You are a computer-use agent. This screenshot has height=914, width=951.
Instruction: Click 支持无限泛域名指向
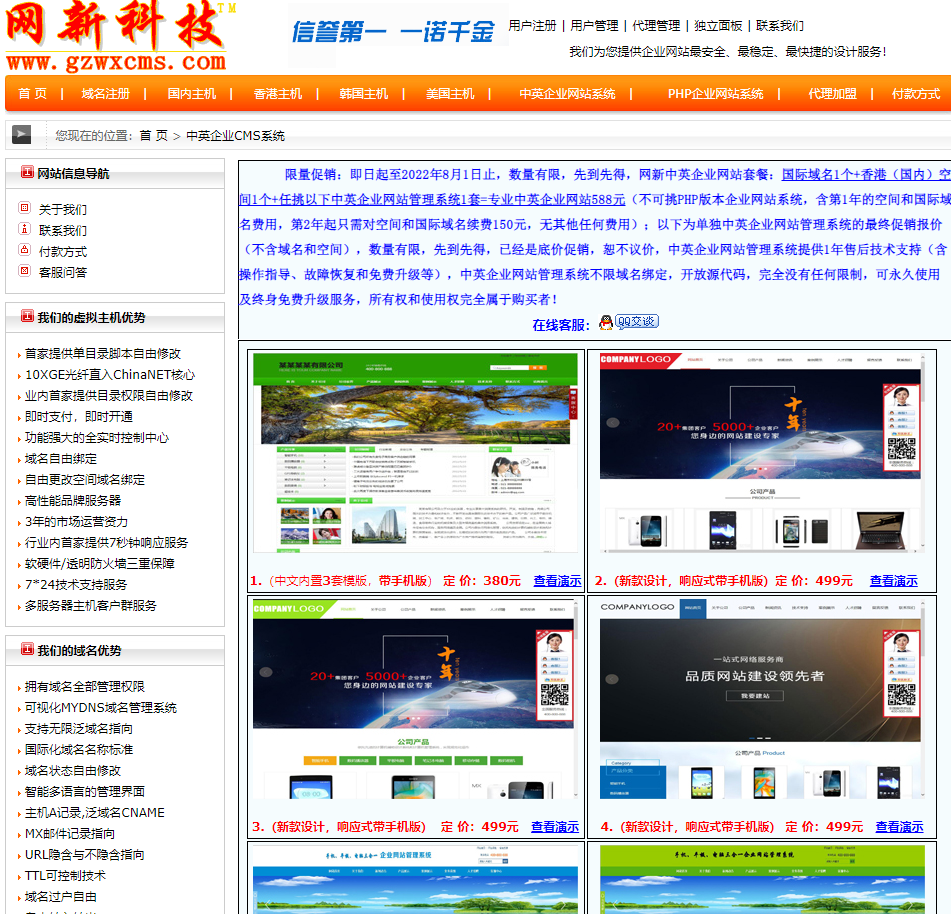pos(79,728)
